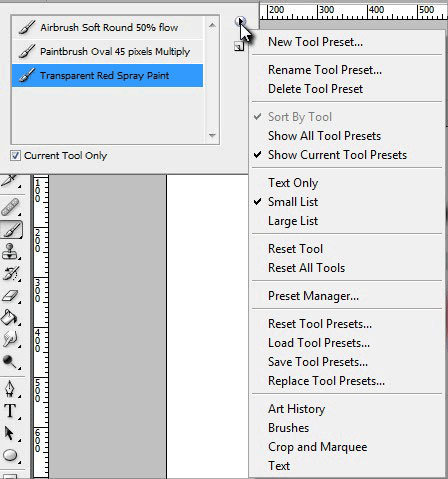
Task: Select the Paint Bucket tool
Action: (x=10, y=318)
